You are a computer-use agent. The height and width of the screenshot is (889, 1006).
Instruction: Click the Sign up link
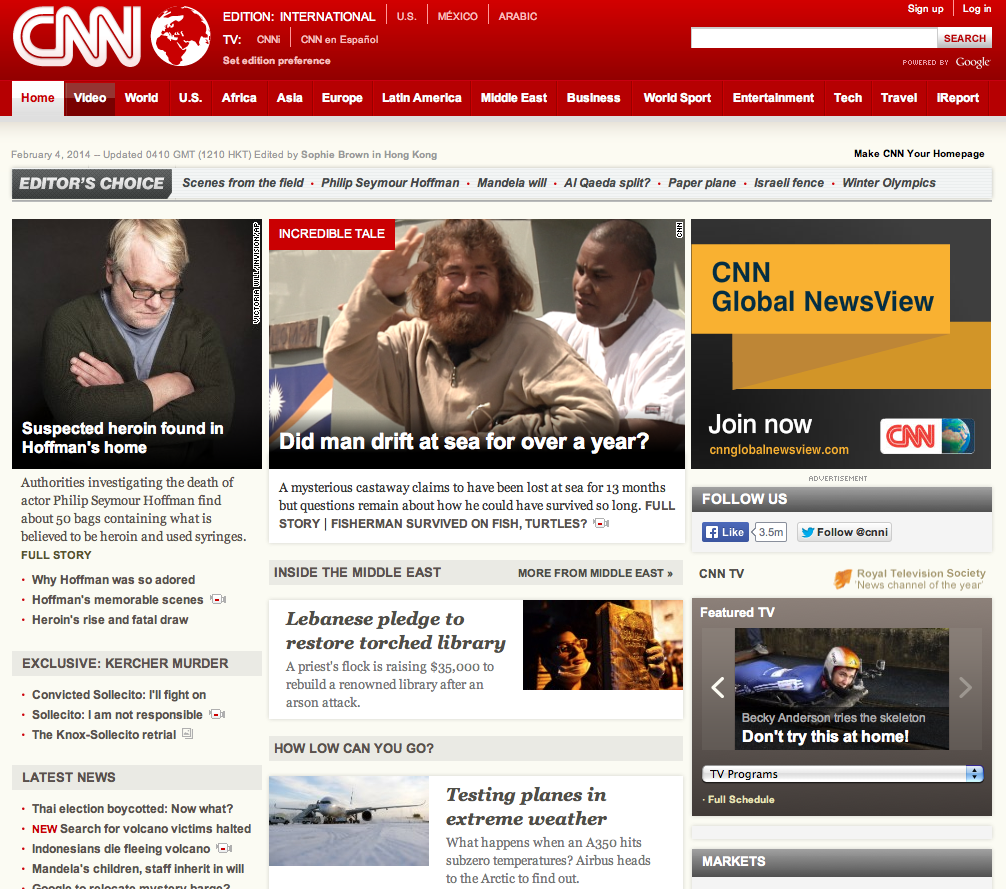click(925, 9)
